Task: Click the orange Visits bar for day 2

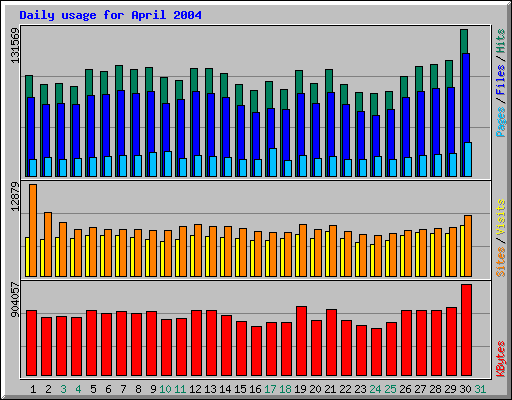Action: click(x=48, y=244)
